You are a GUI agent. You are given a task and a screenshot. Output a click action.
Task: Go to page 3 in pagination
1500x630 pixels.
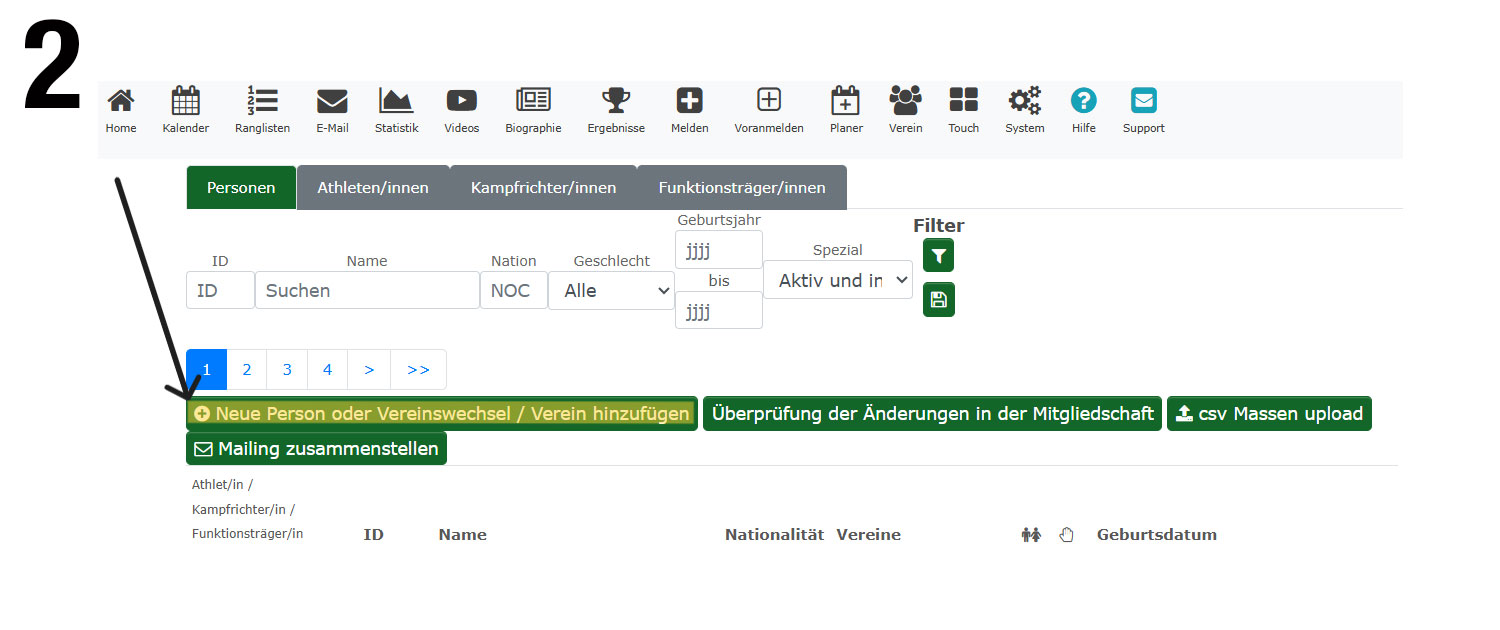tap(287, 370)
